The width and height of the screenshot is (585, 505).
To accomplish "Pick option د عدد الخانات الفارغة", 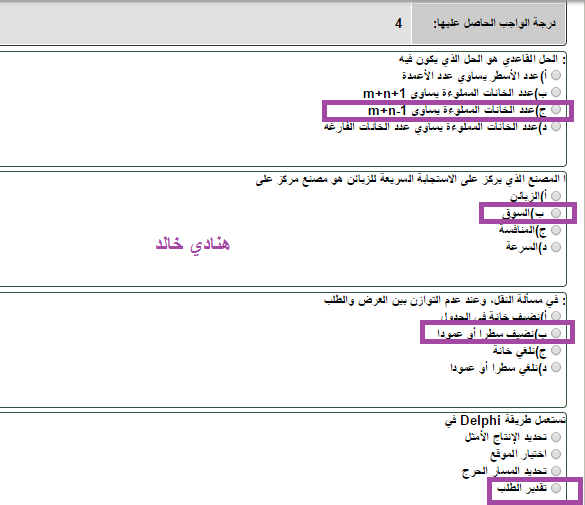I will click(x=556, y=126).
